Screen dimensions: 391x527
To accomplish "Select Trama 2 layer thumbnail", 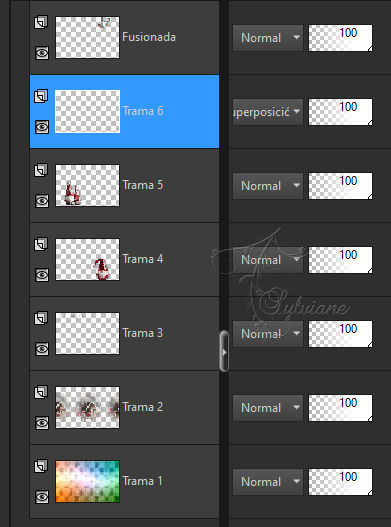I will (x=87, y=407).
